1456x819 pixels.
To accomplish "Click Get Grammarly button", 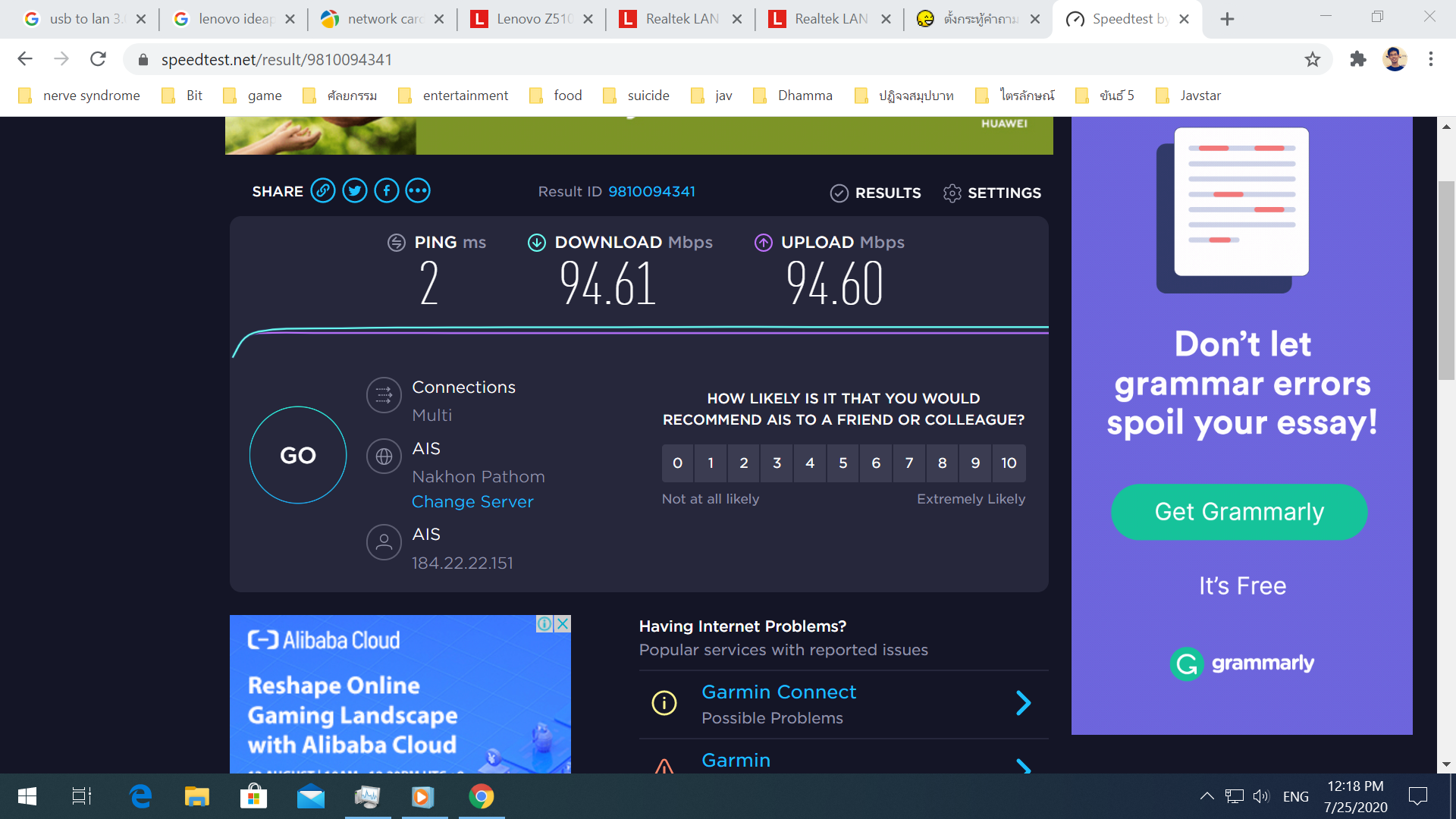I will 1239,512.
